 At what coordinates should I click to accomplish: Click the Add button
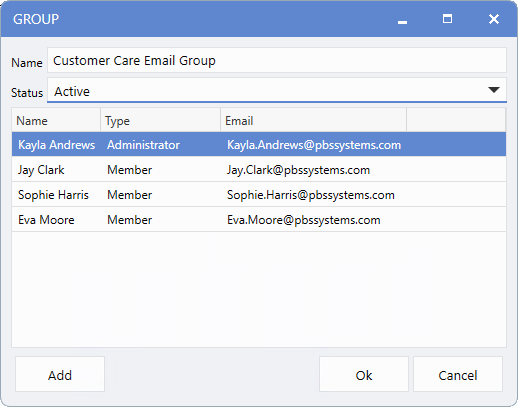coord(60,375)
